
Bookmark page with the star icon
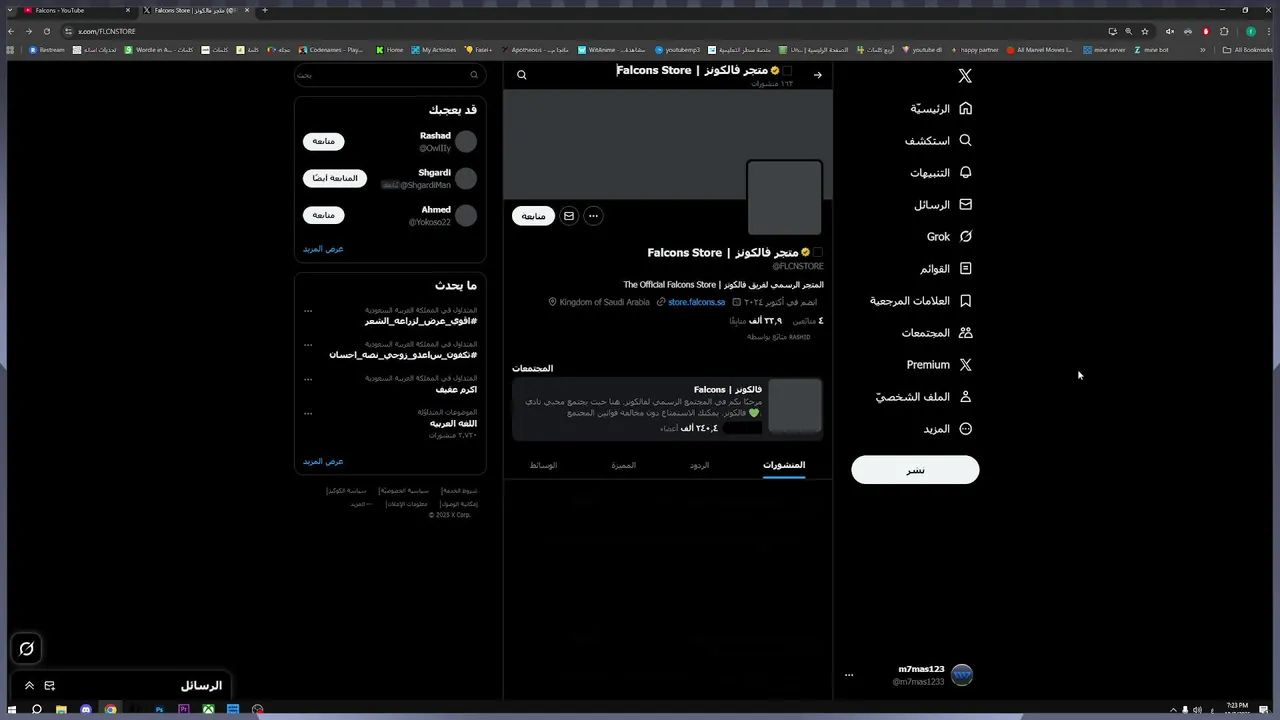1145,31
